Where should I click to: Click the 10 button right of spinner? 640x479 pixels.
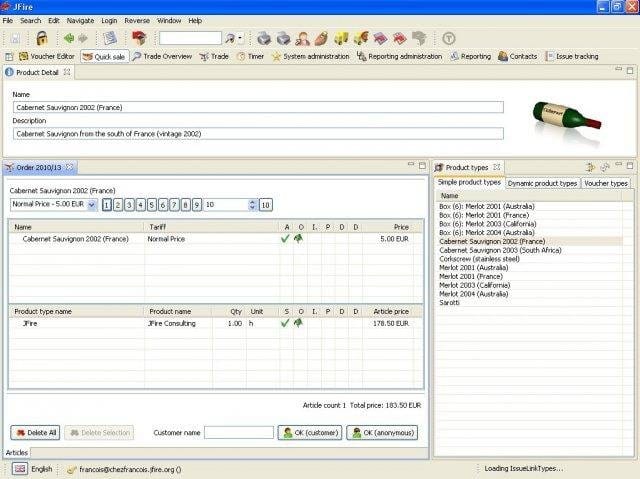click(x=265, y=204)
